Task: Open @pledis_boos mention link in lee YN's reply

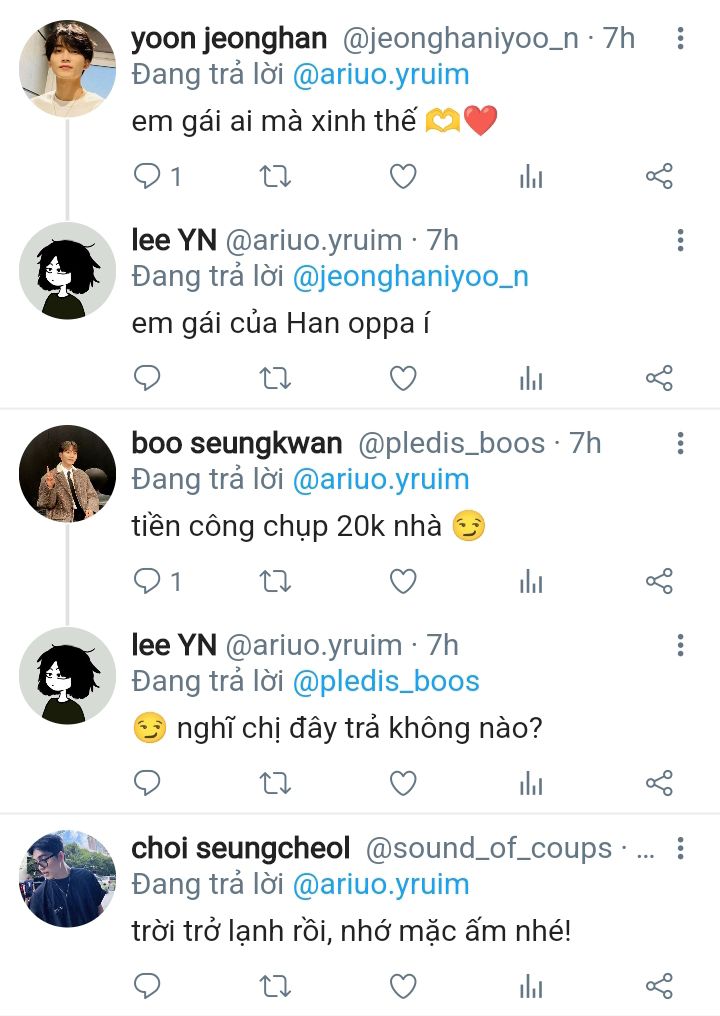Action: (385, 681)
